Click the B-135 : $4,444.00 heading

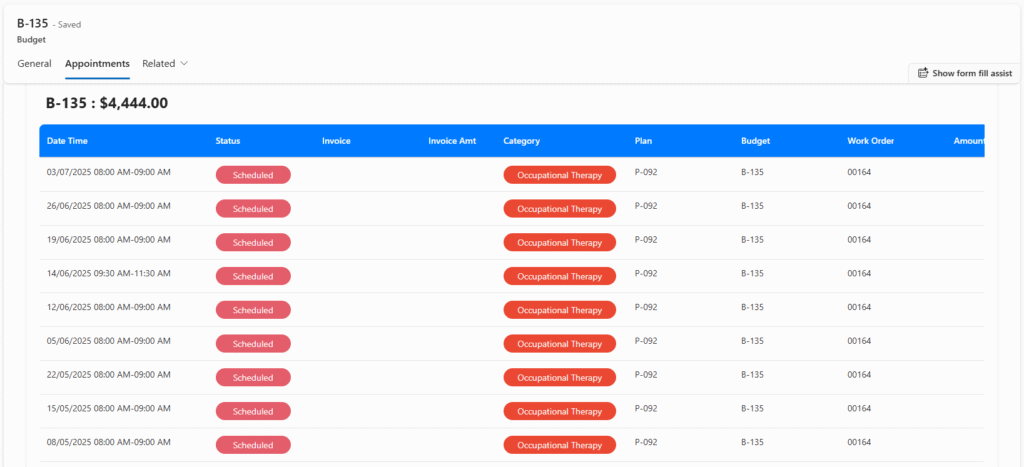[107, 103]
